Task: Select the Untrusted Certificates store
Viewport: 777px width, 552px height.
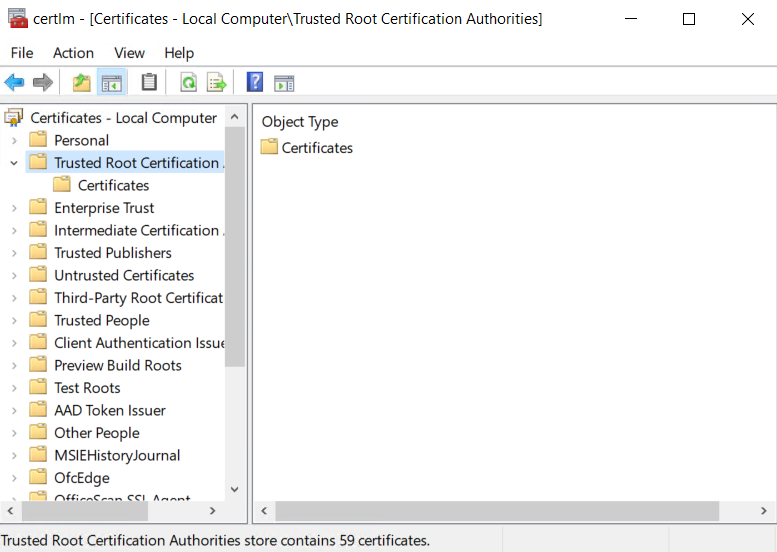Action: click(124, 276)
